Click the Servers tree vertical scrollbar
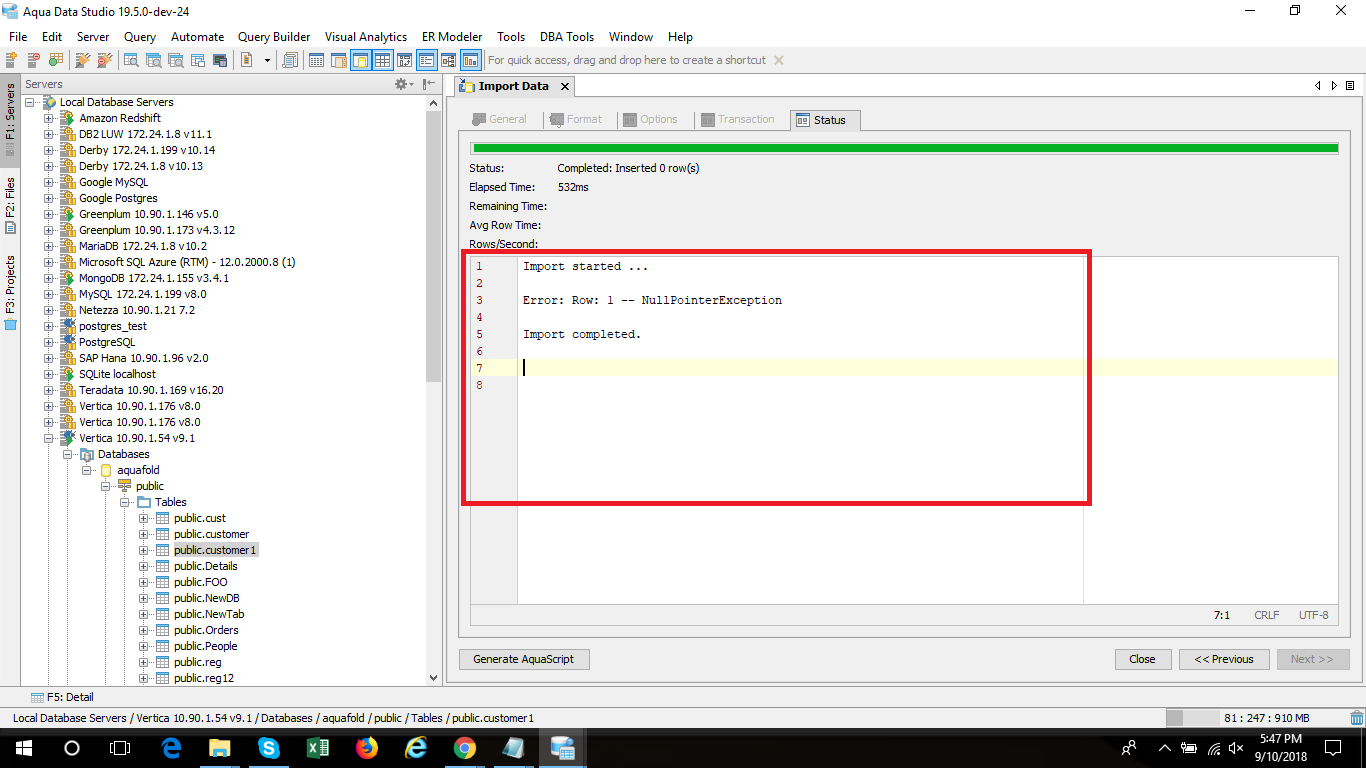Viewport: 1366px width, 768px height. (x=433, y=245)
